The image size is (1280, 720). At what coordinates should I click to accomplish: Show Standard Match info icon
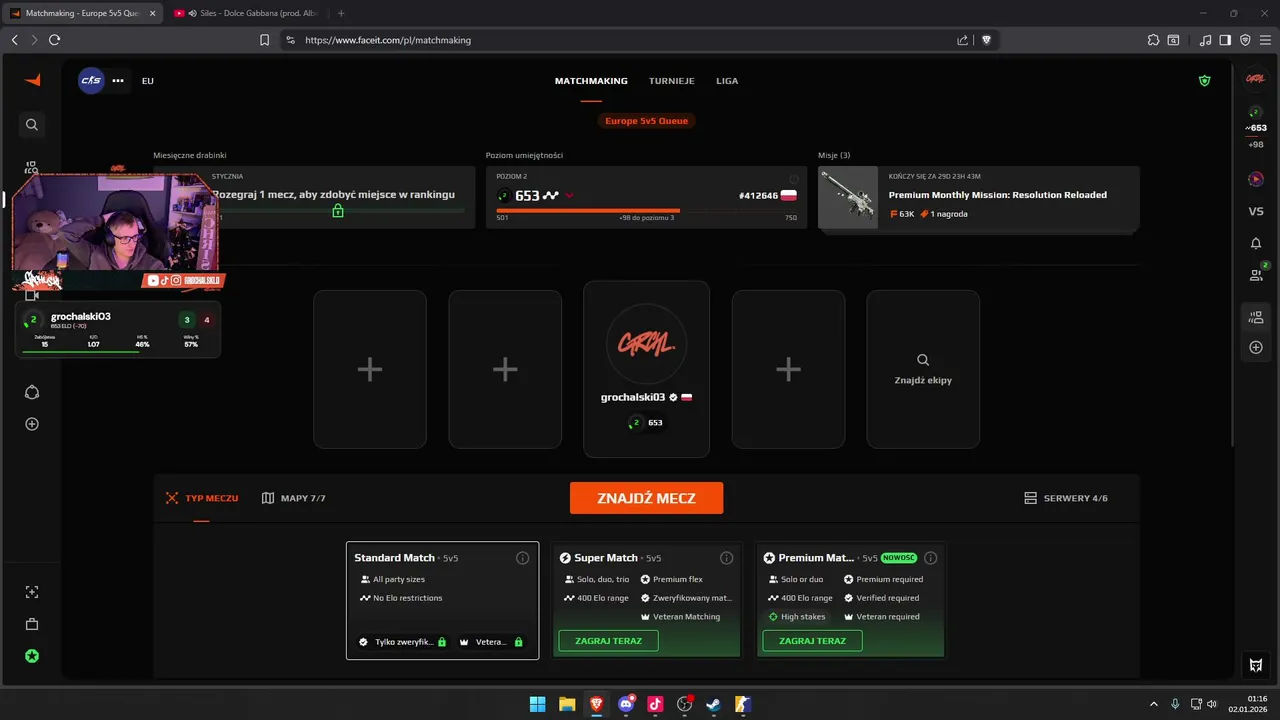tap(522, 558)
